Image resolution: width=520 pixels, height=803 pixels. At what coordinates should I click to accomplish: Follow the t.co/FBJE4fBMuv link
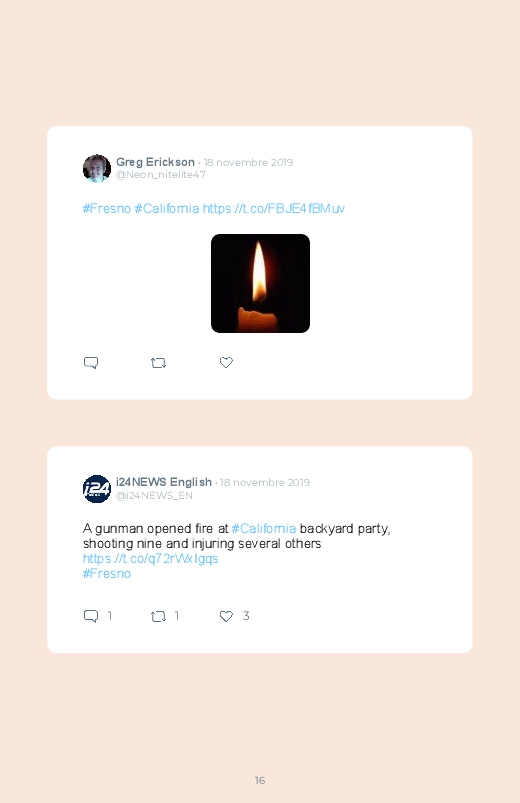(x=274, y=208)
